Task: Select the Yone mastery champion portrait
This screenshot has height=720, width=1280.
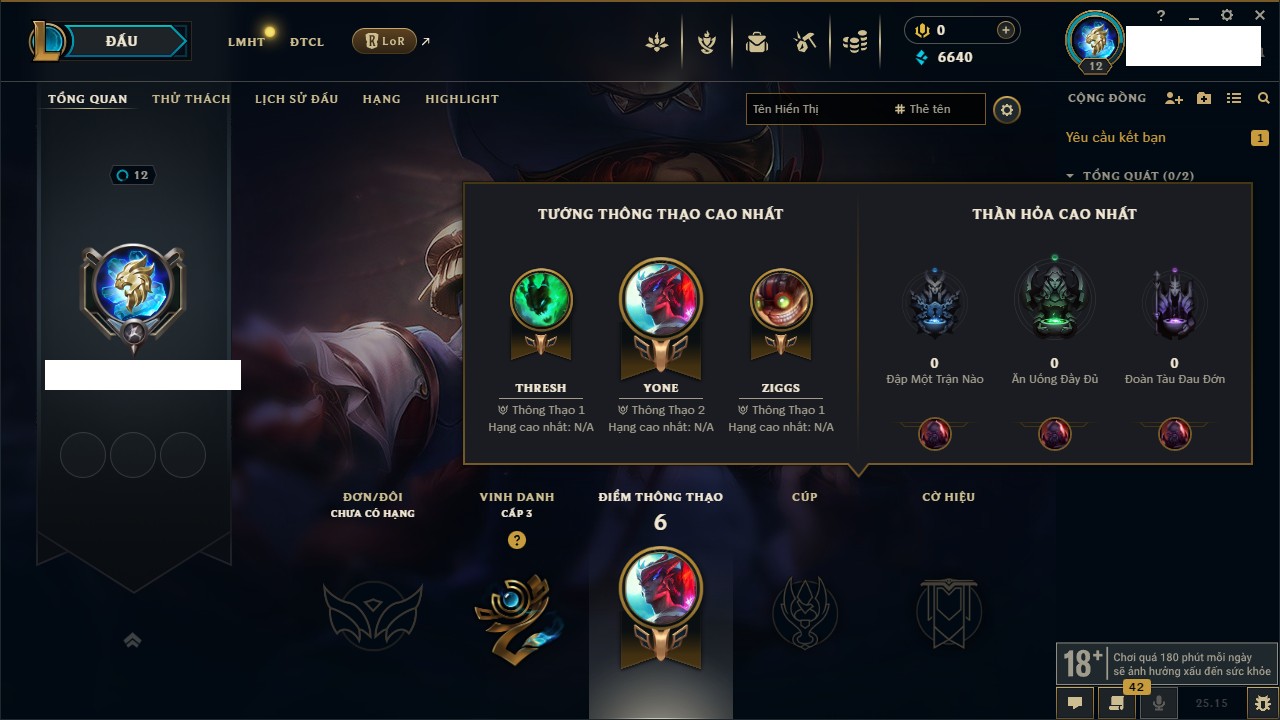Action: coord(660,301)
